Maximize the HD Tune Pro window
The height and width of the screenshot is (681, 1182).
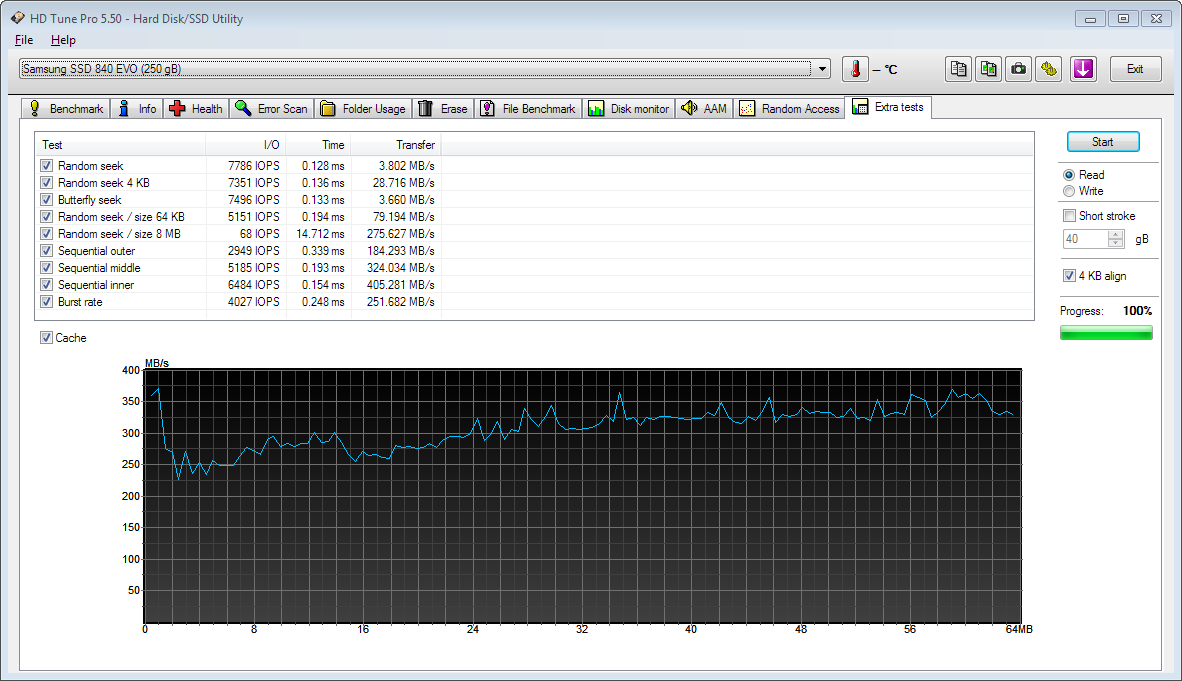[1123, 19]
